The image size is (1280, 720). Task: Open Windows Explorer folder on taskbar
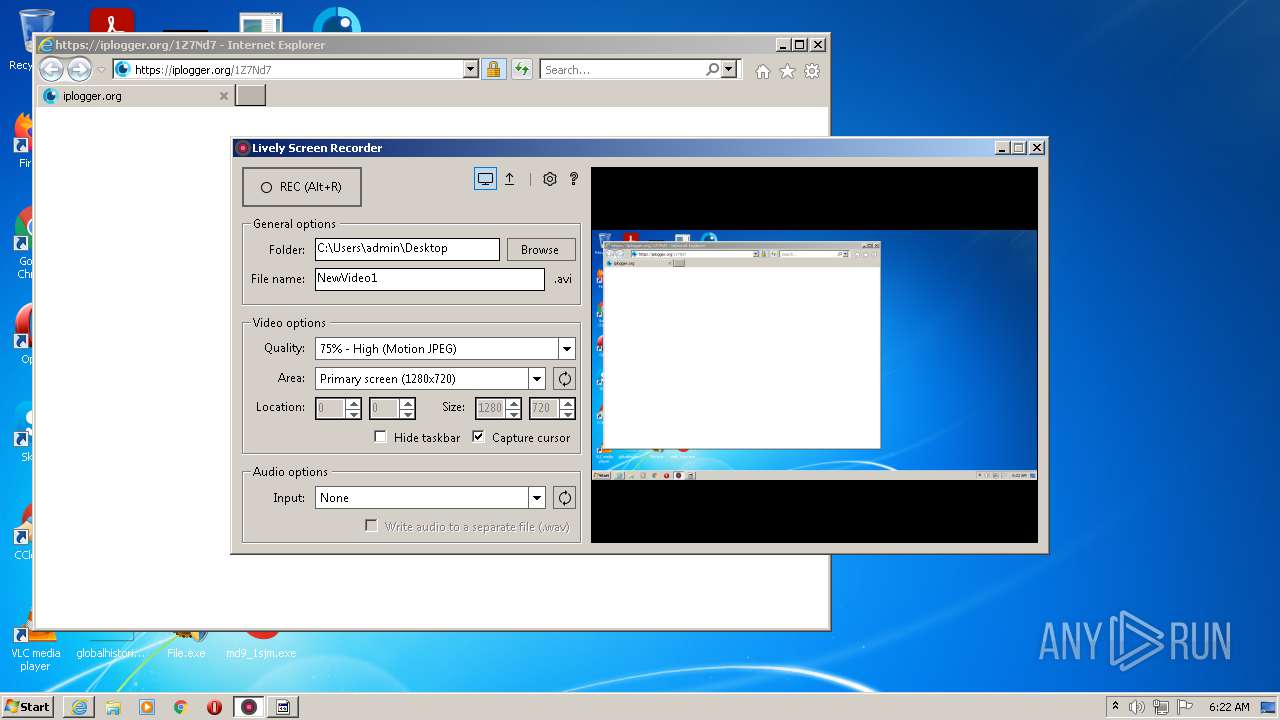pos(113,707)
